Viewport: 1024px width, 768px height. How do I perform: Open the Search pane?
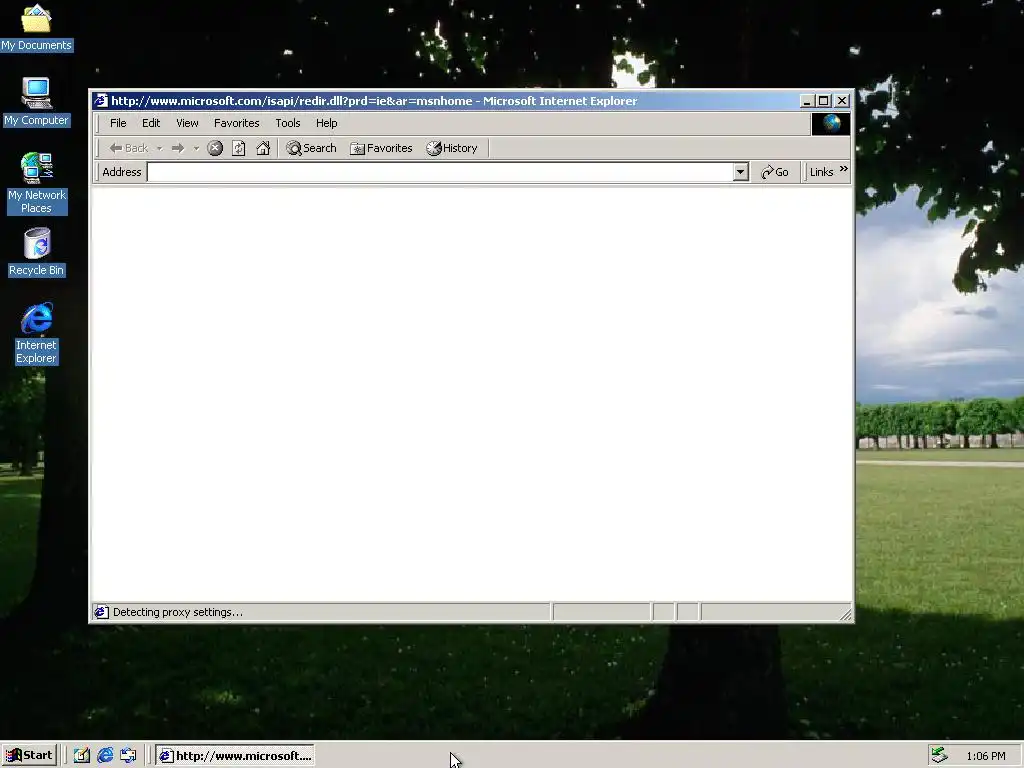click(x=312, y=148)
